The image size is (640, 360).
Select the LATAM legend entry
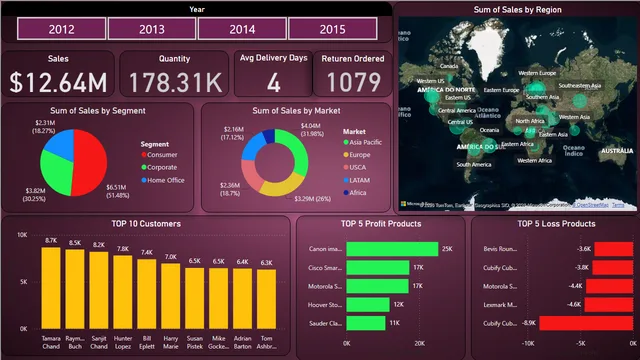[x=356, y=180]
